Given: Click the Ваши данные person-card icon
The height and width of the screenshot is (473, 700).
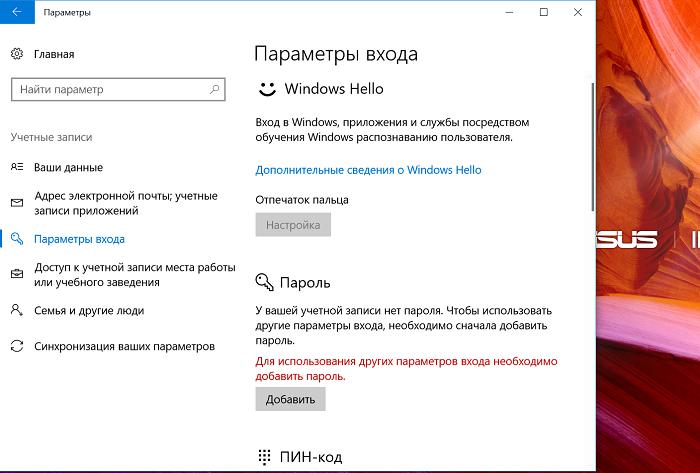Looking at the screenshot, I should pos(17,167).
